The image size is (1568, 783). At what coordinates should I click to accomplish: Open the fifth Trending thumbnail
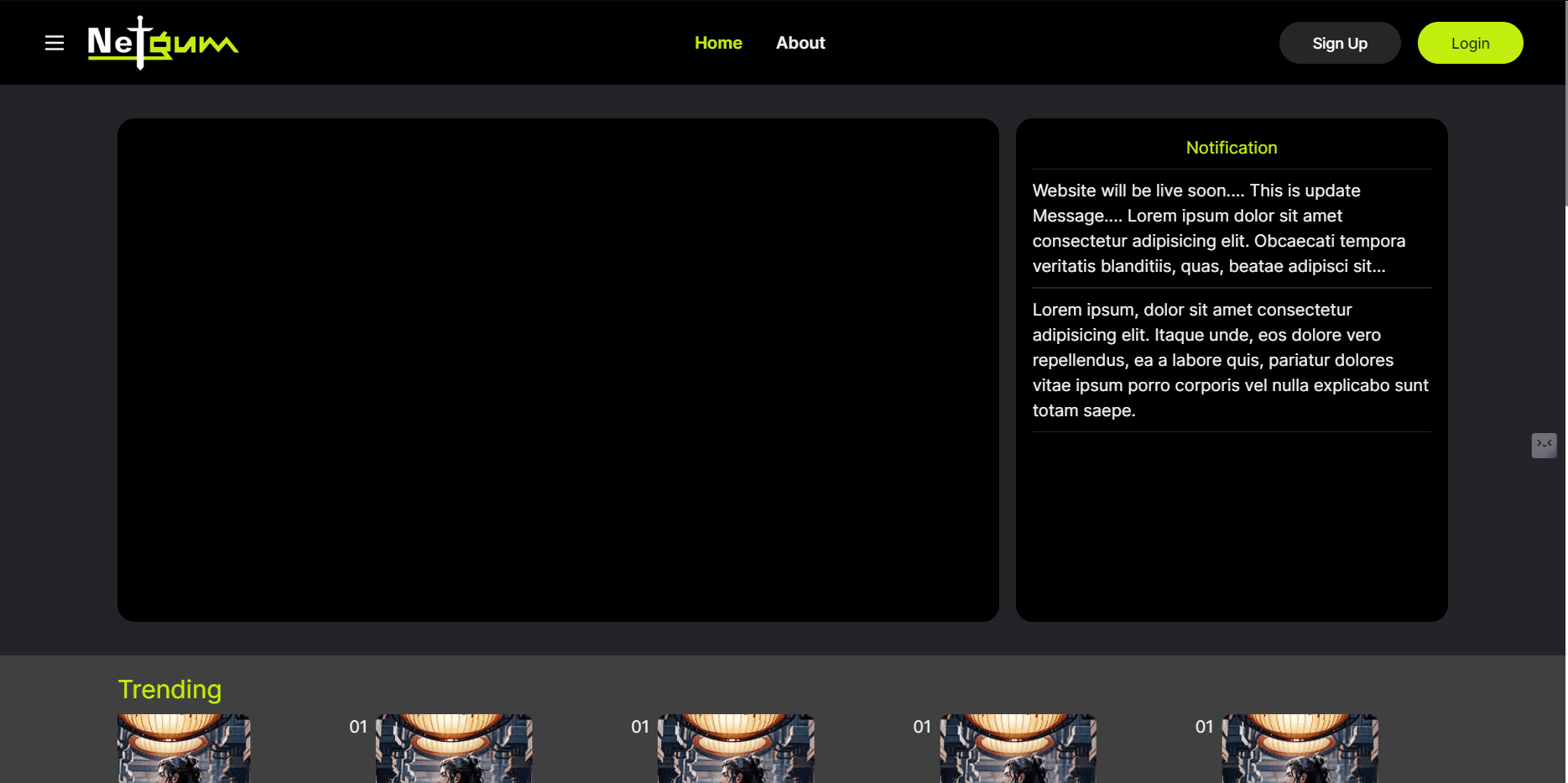pos(1300,749)
